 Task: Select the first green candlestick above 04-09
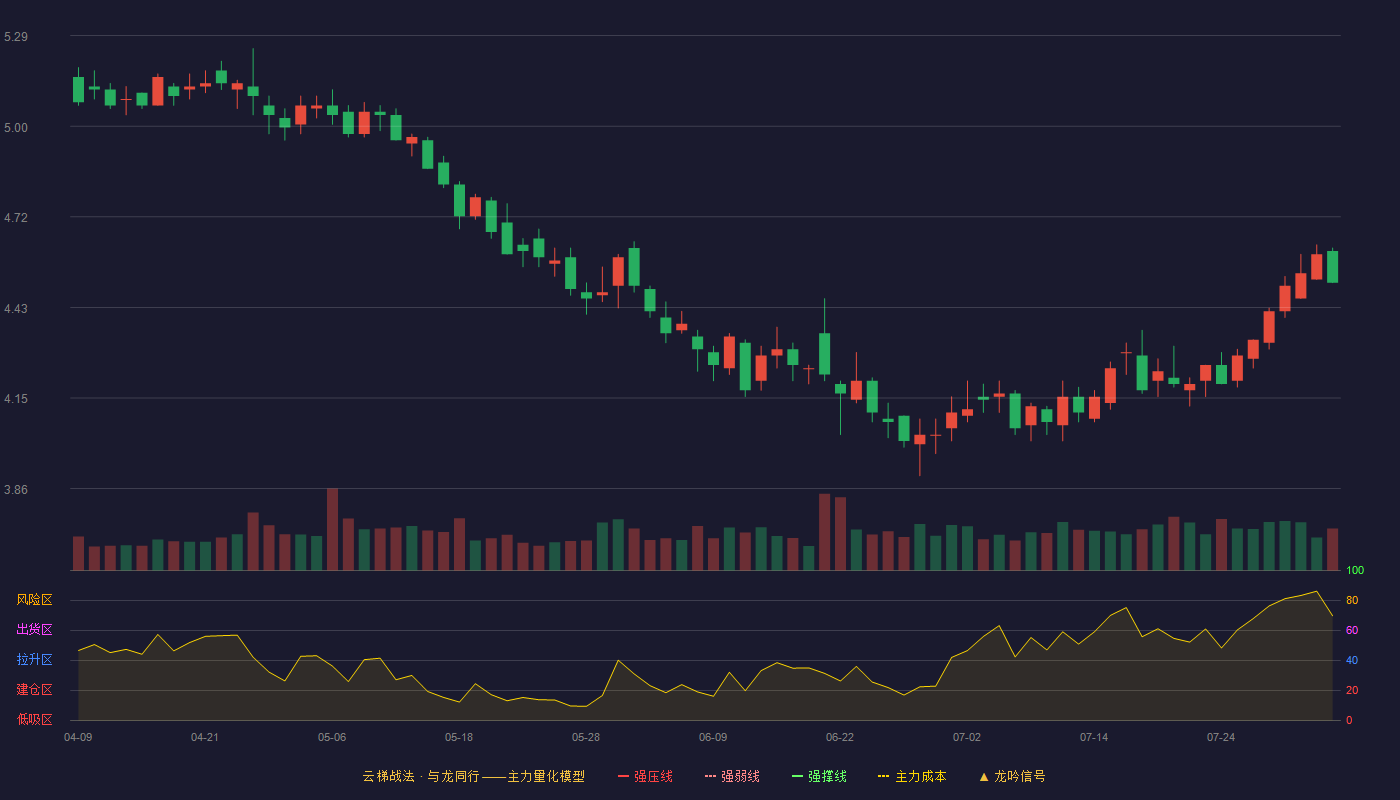pyautogui.click(x=78, y=89)
